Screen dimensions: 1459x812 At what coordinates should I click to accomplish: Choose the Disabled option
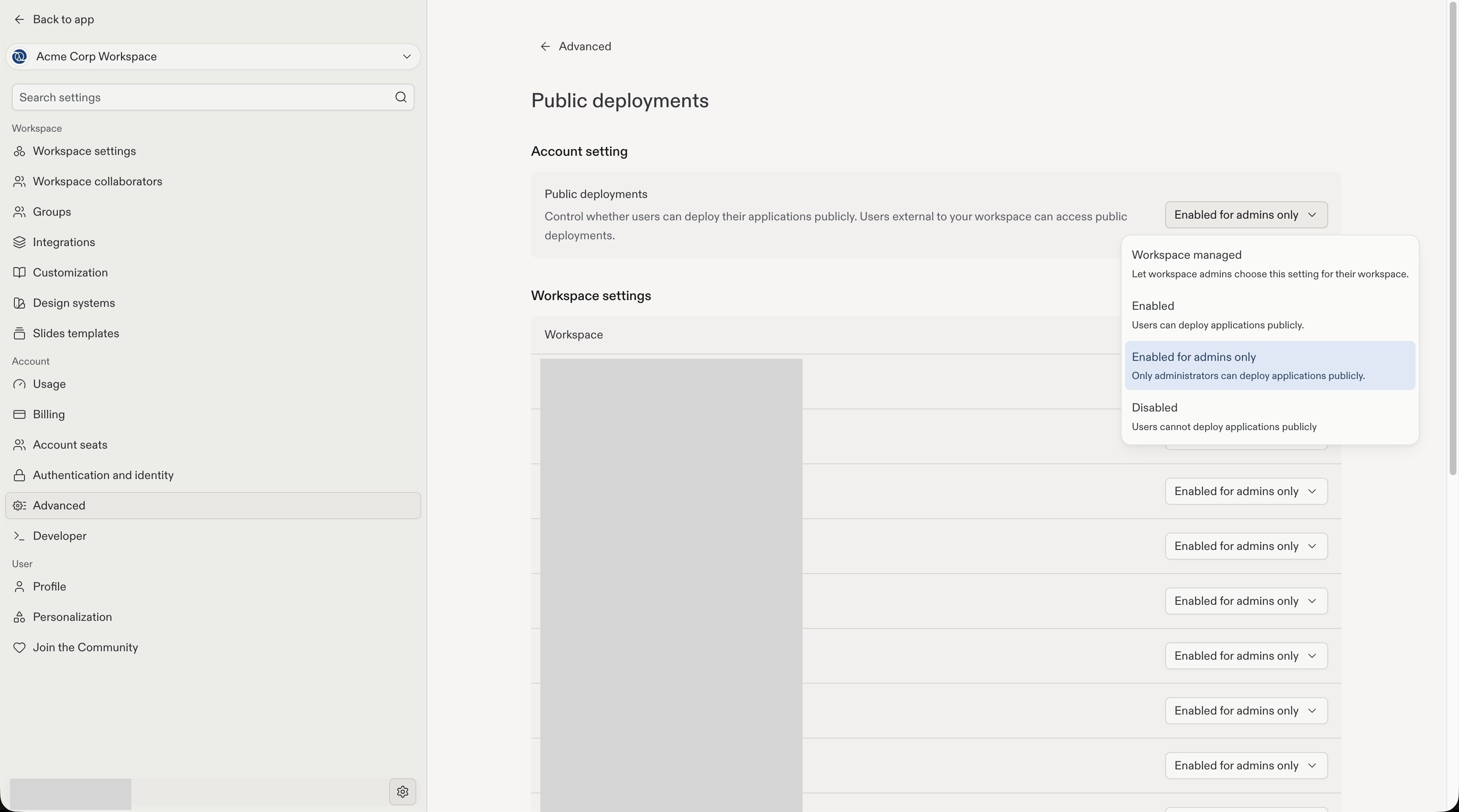1270,417
